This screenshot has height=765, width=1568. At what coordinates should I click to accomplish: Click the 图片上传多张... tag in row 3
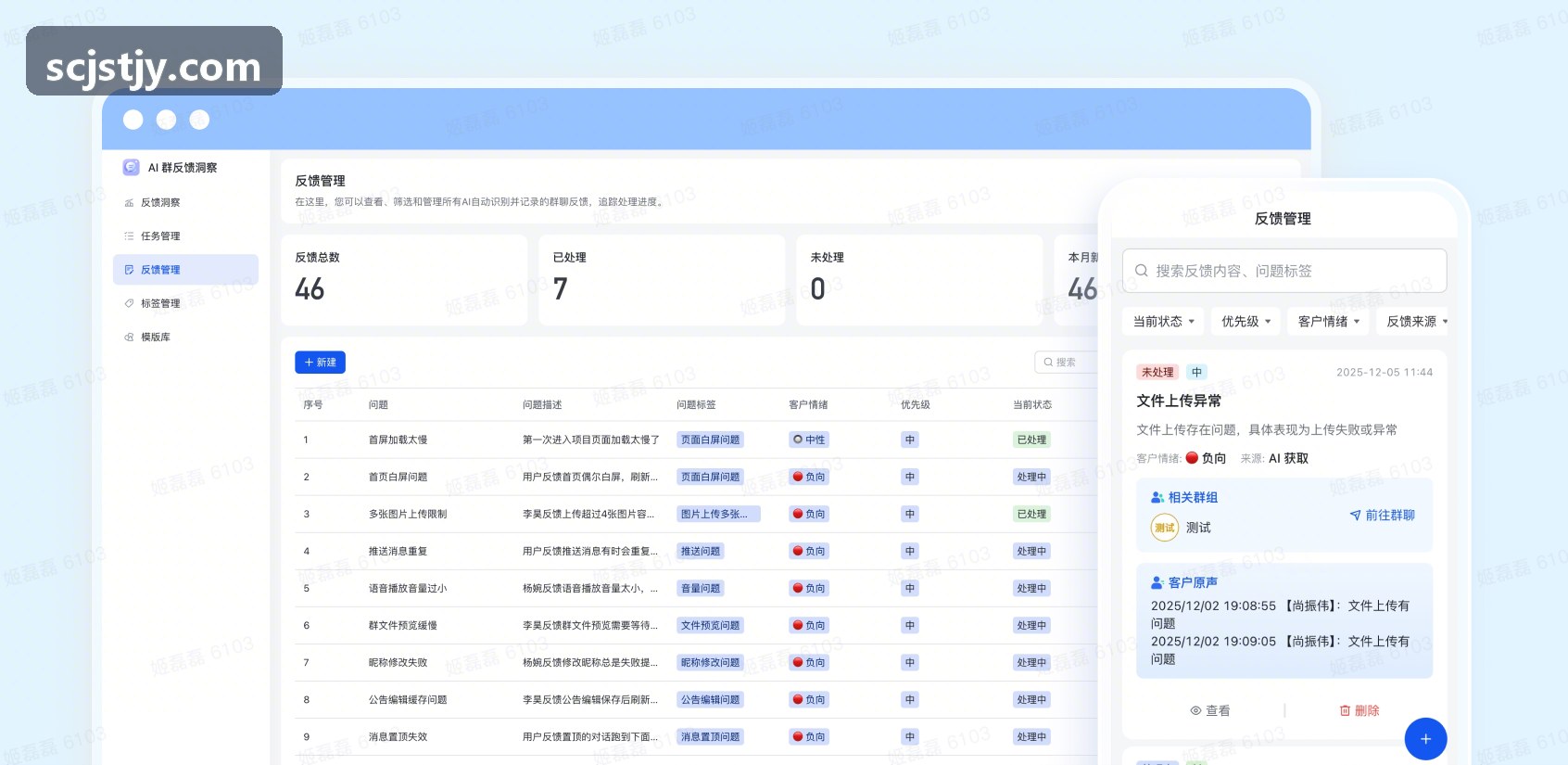[718, 515]
